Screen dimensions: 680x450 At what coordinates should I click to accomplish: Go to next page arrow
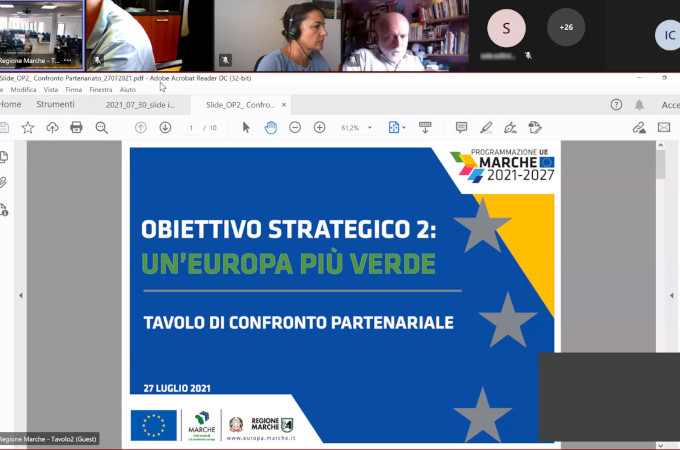coord(165,127)
